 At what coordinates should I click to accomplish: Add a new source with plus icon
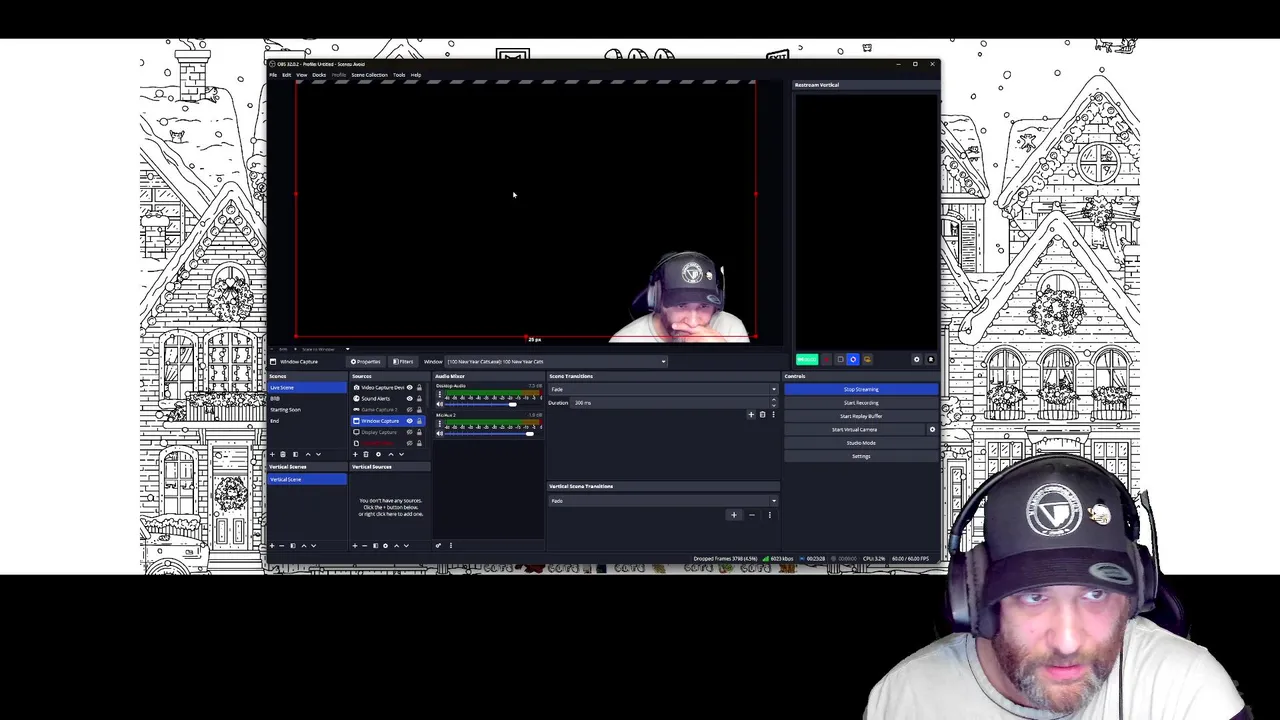pos(355,454)
